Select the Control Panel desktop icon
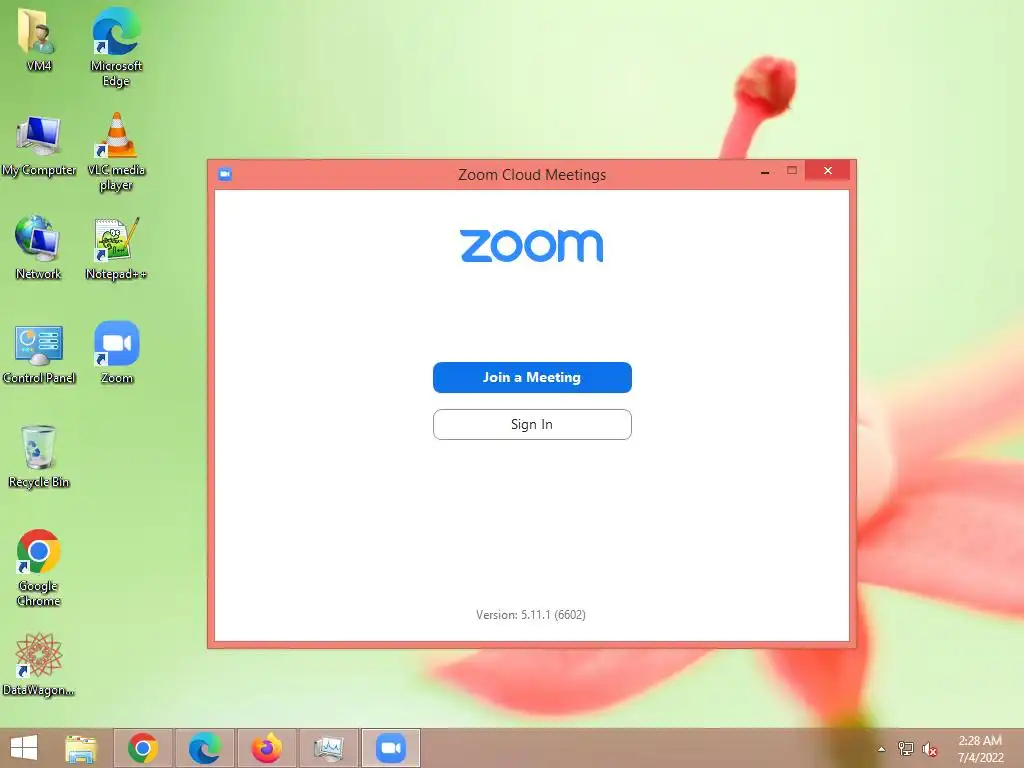 39,354
